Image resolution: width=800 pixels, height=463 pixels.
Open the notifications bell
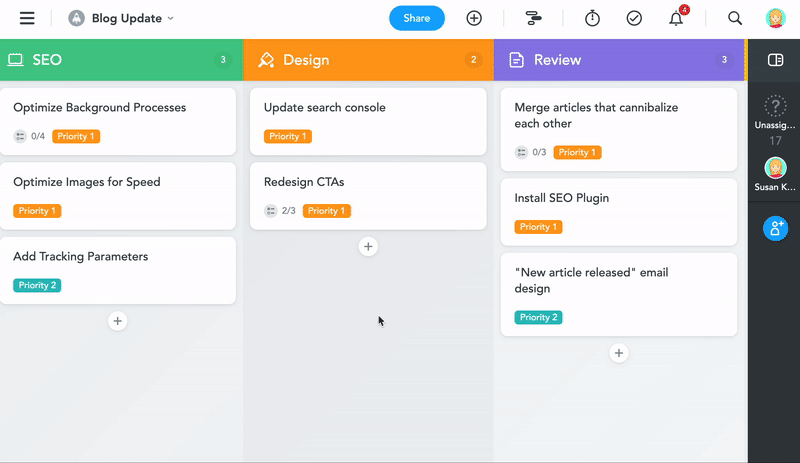[x=676, y=18]
